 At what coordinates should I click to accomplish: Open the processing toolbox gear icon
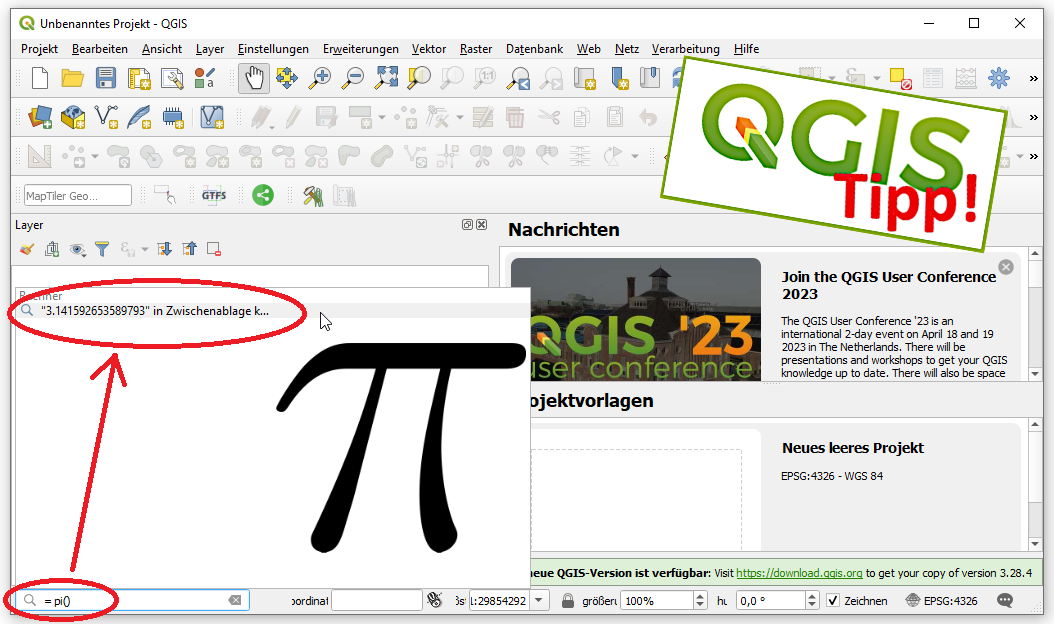[x=999, y=78]
